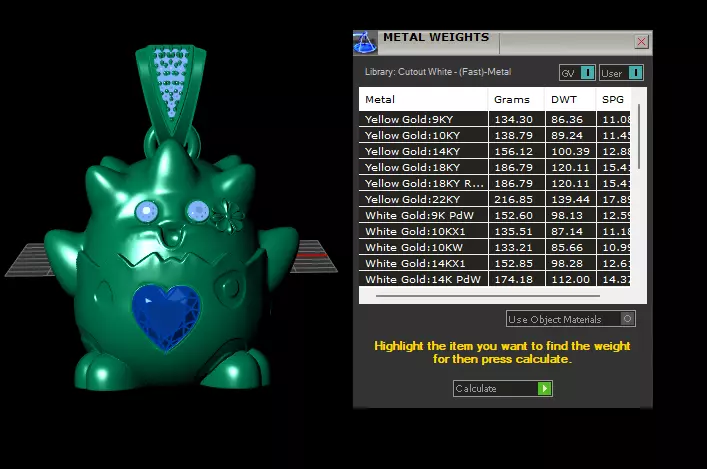Click the 87.14 DWT cell
The image size is (707, 469).
570,231
